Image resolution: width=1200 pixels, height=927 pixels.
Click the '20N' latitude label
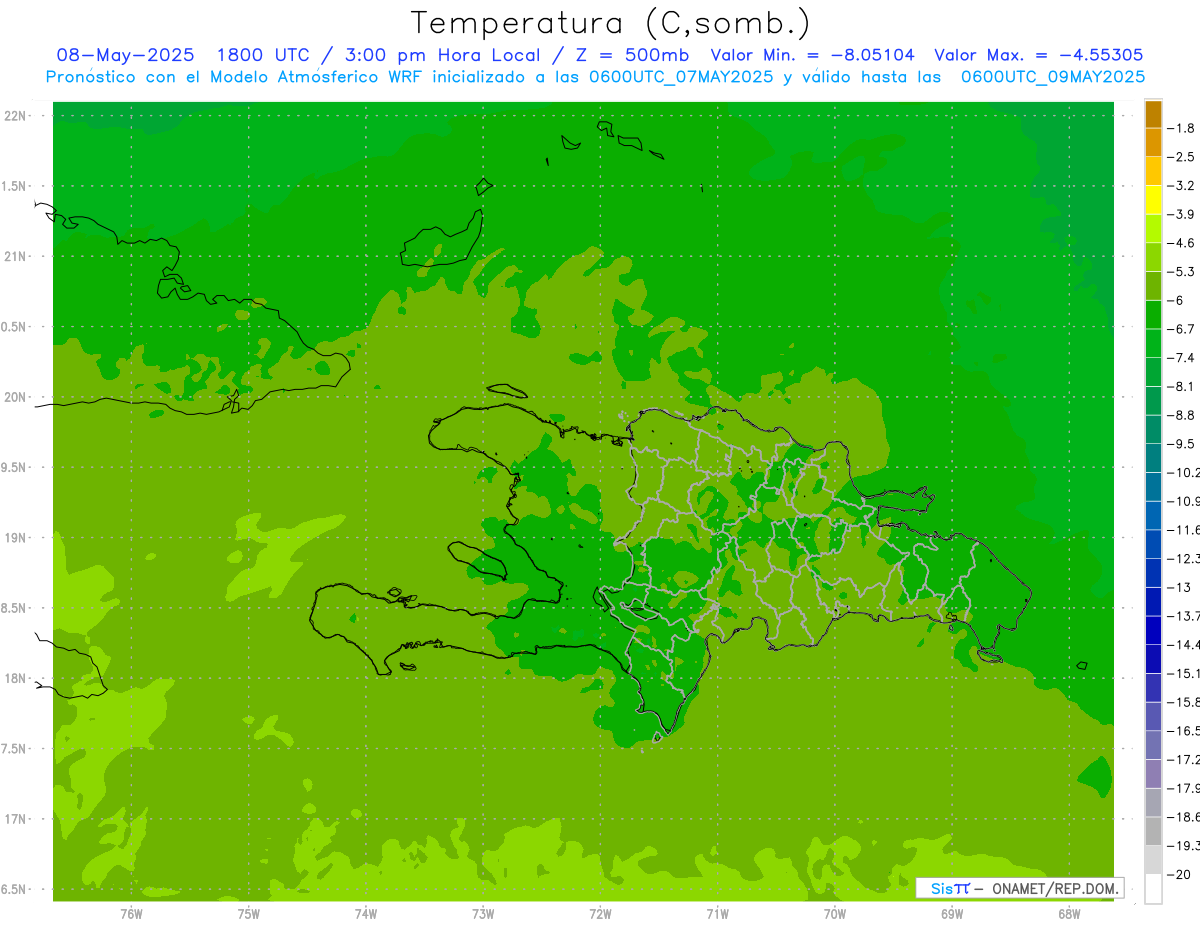pyautogui.click(x=15, y=397)
